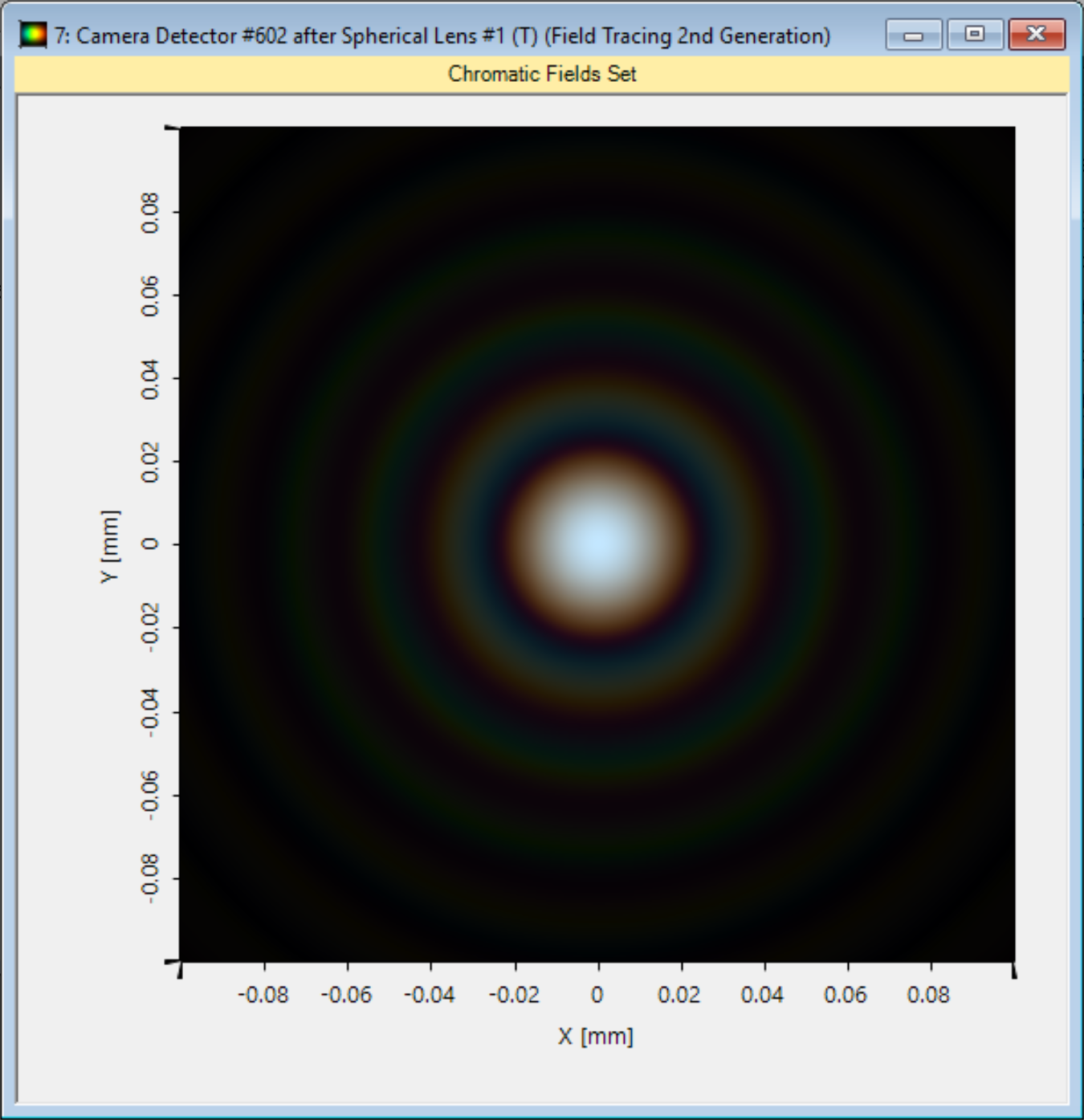Click the Chromatic Fields Set header bar
1084x1120 pixels.
tap(542, 74)
